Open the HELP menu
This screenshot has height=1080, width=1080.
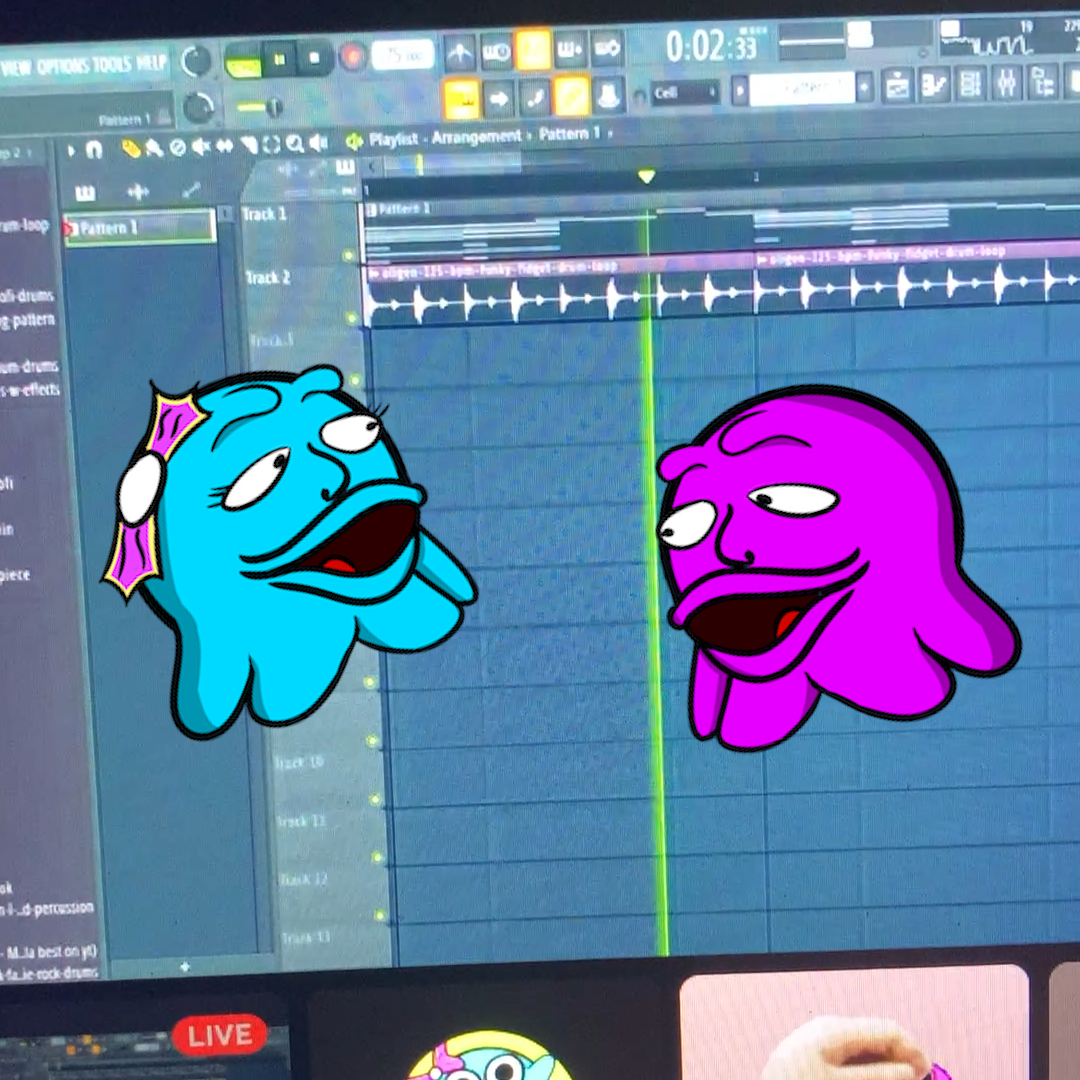tap(151, 63)
